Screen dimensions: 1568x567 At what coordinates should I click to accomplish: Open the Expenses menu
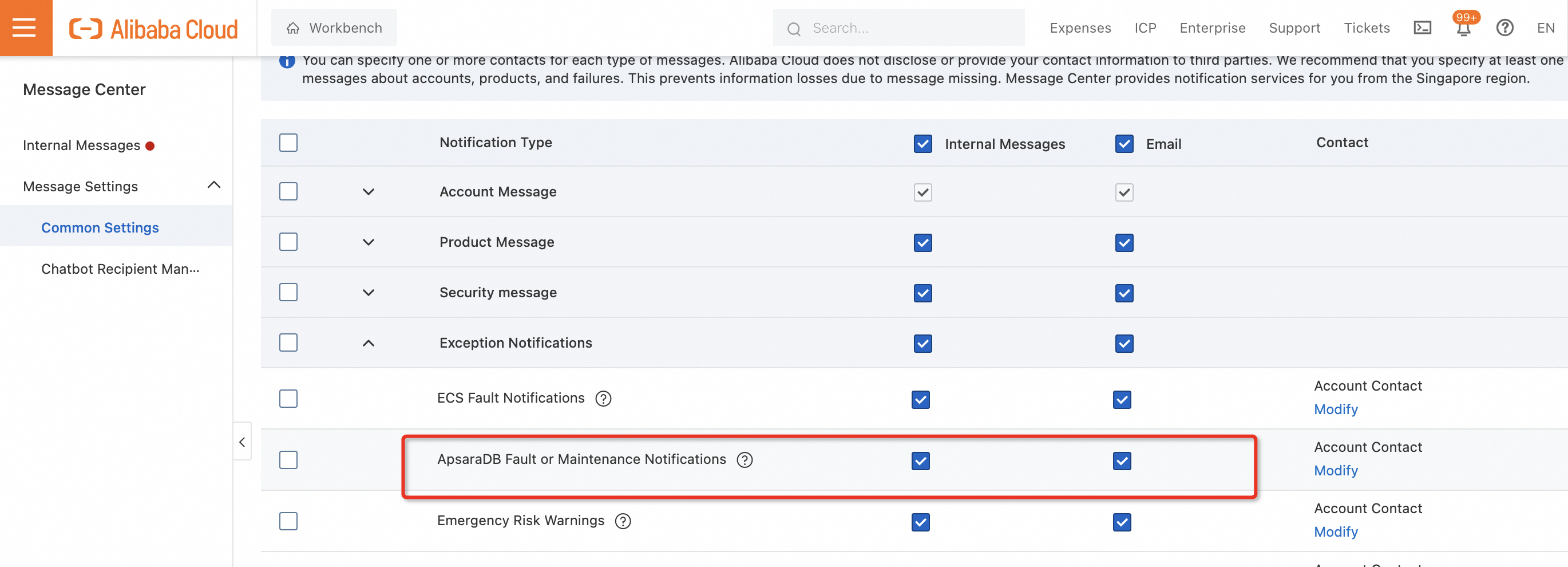[x=1080, y=28]
